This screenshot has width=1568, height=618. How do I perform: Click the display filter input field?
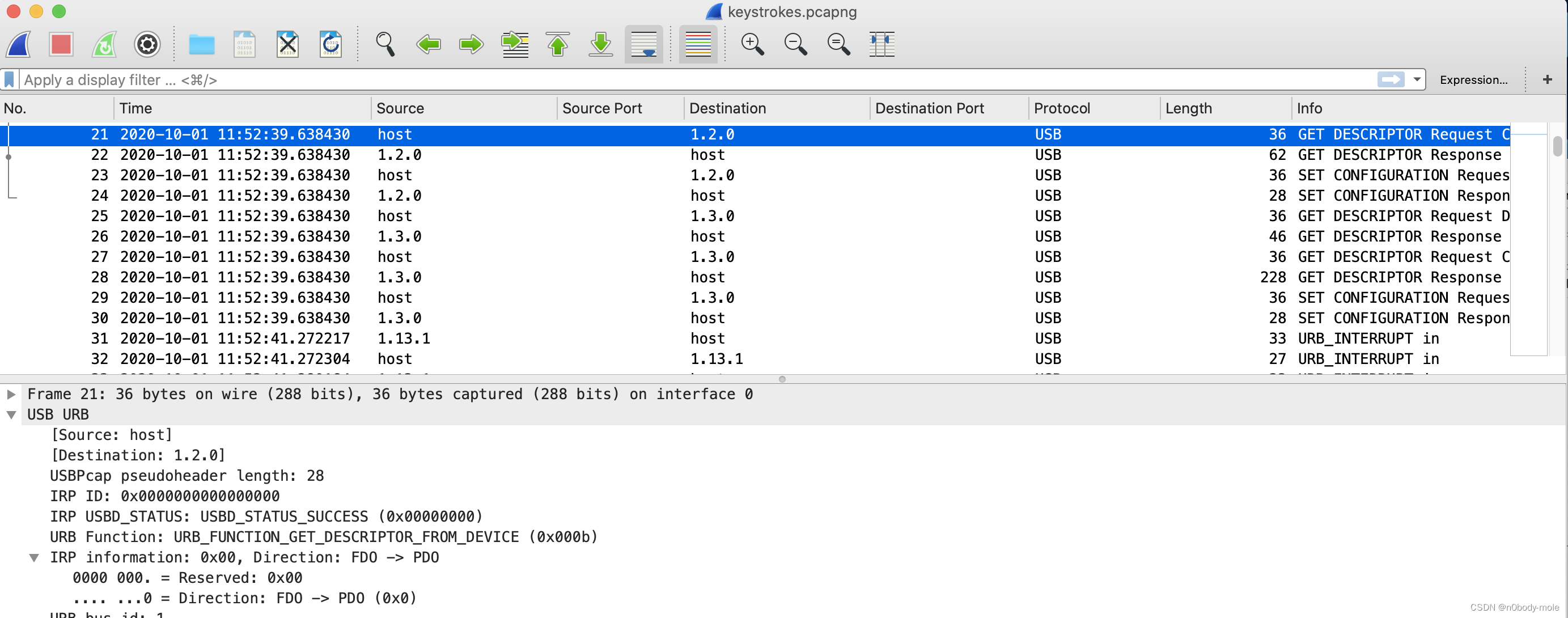pos(669,80)
